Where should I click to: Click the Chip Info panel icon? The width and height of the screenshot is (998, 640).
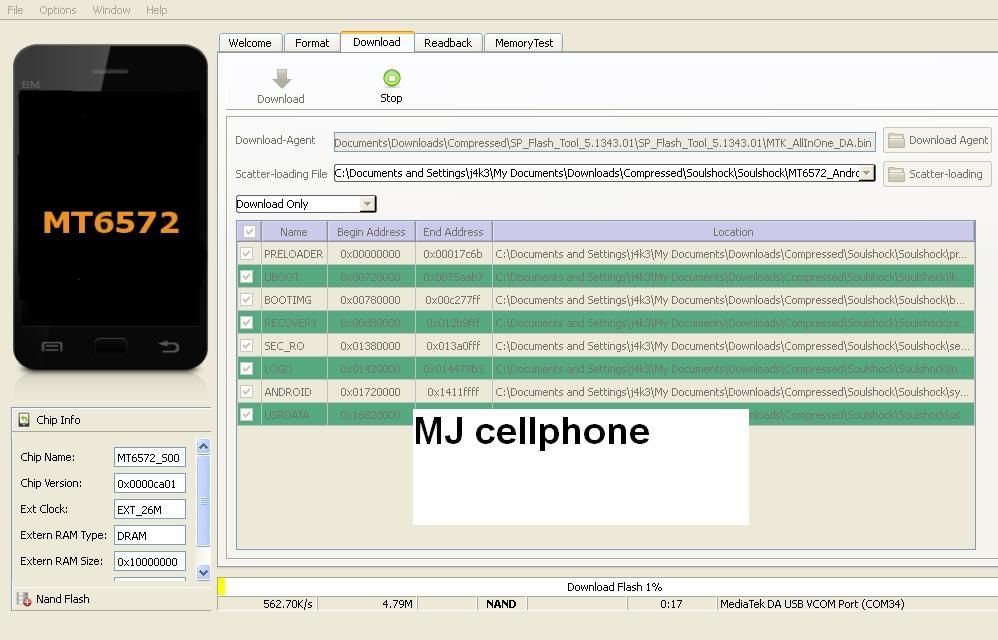point(24,420)
